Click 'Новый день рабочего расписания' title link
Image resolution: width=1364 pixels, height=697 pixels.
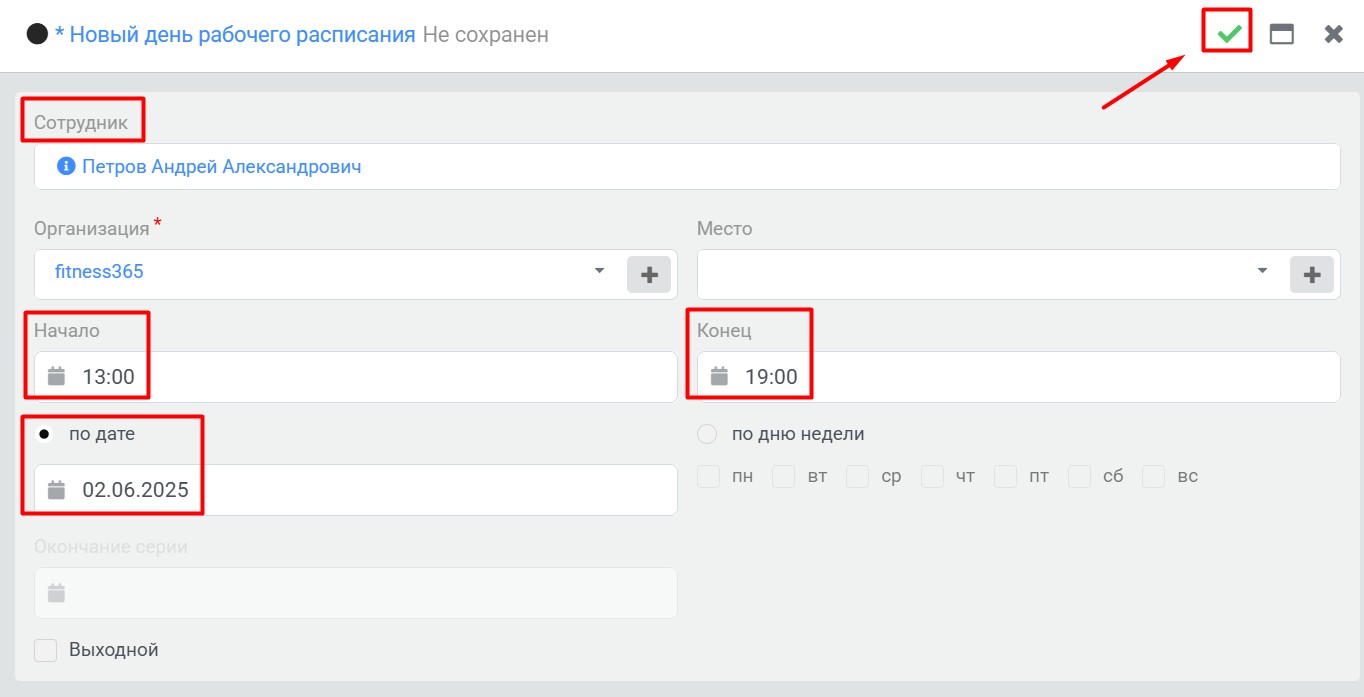[242, 34]
